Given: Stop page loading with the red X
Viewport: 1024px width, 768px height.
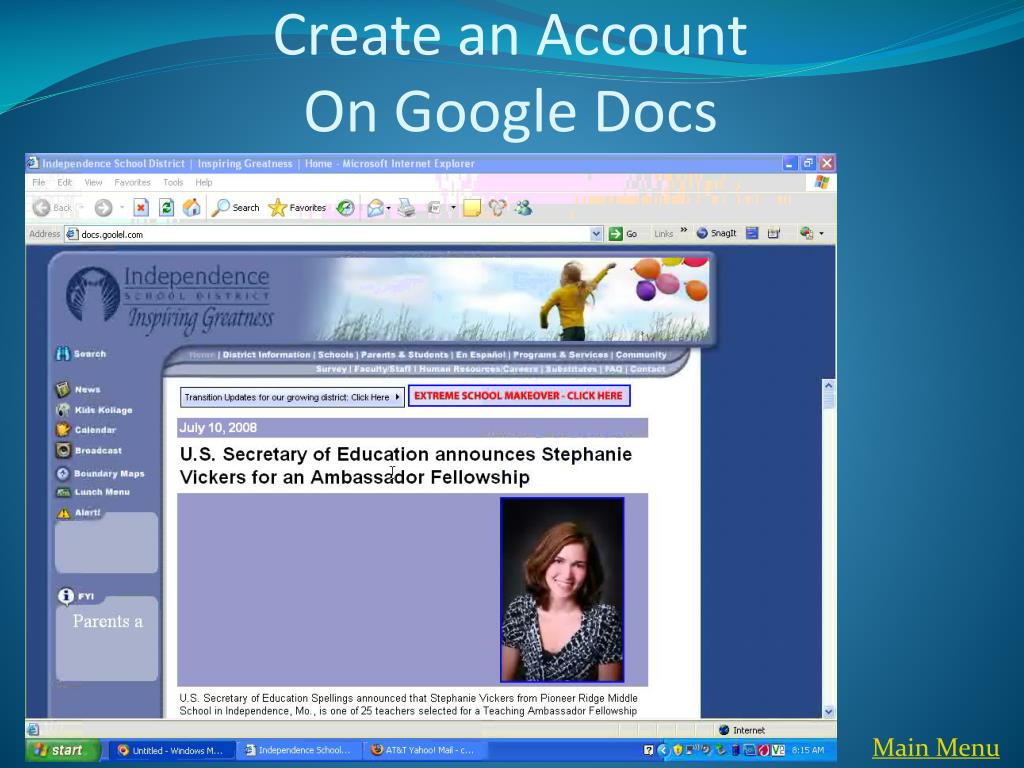Looking at the screenshot, I should coord(141,208).
